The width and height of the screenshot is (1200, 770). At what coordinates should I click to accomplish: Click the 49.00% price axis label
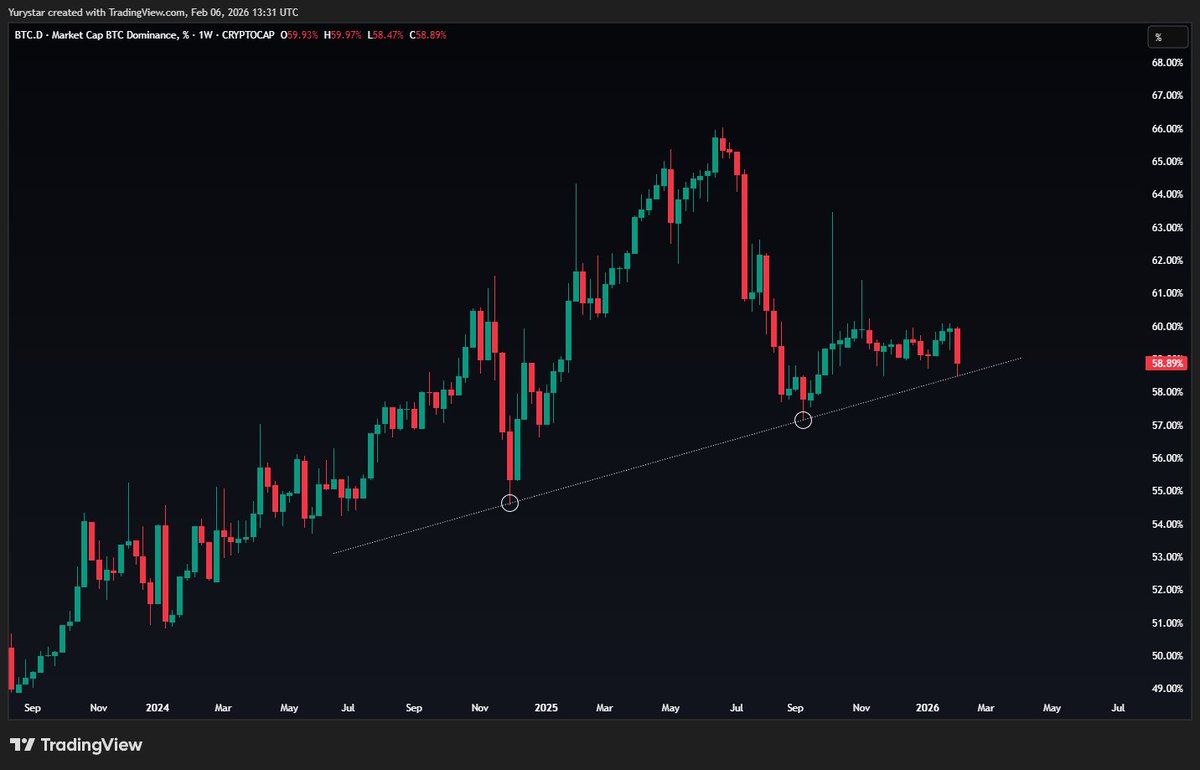1168,689
